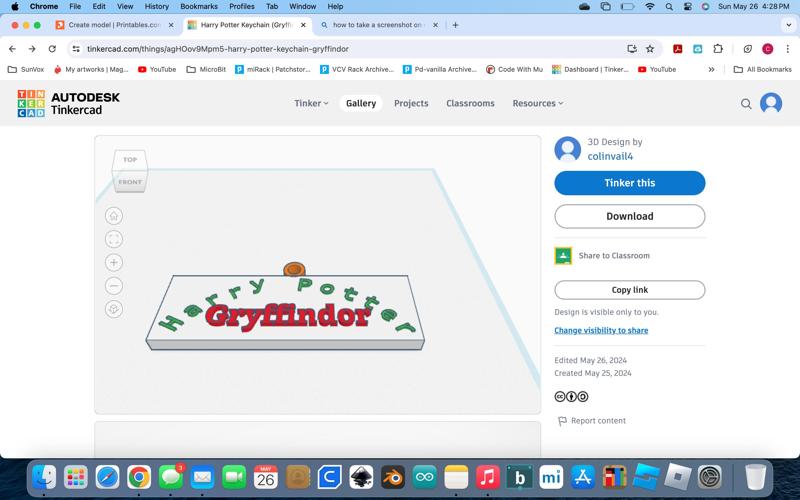Open the Apple menu

coord(14,7)
